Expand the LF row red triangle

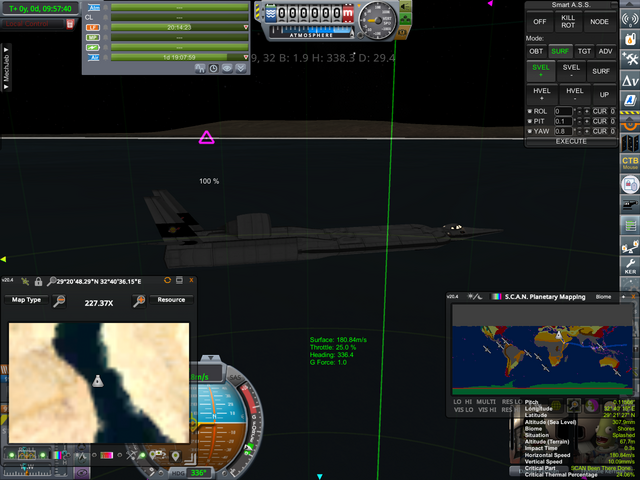click(246, 27)
